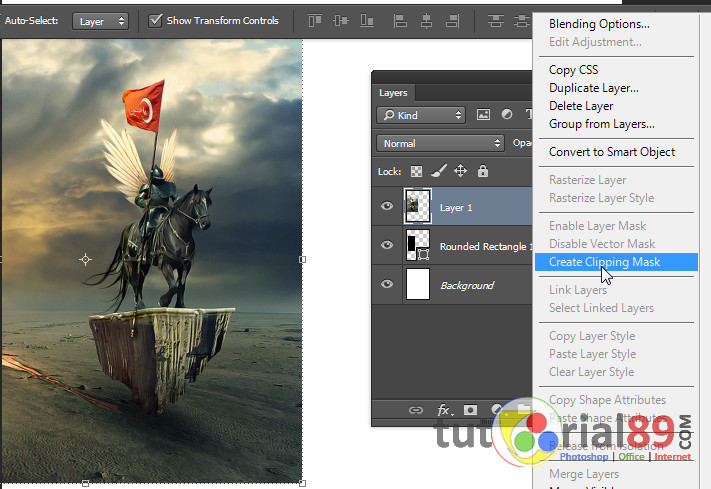Choose Convert to Smart Object
Screen dimensions: 711x489
coord(612,152)
